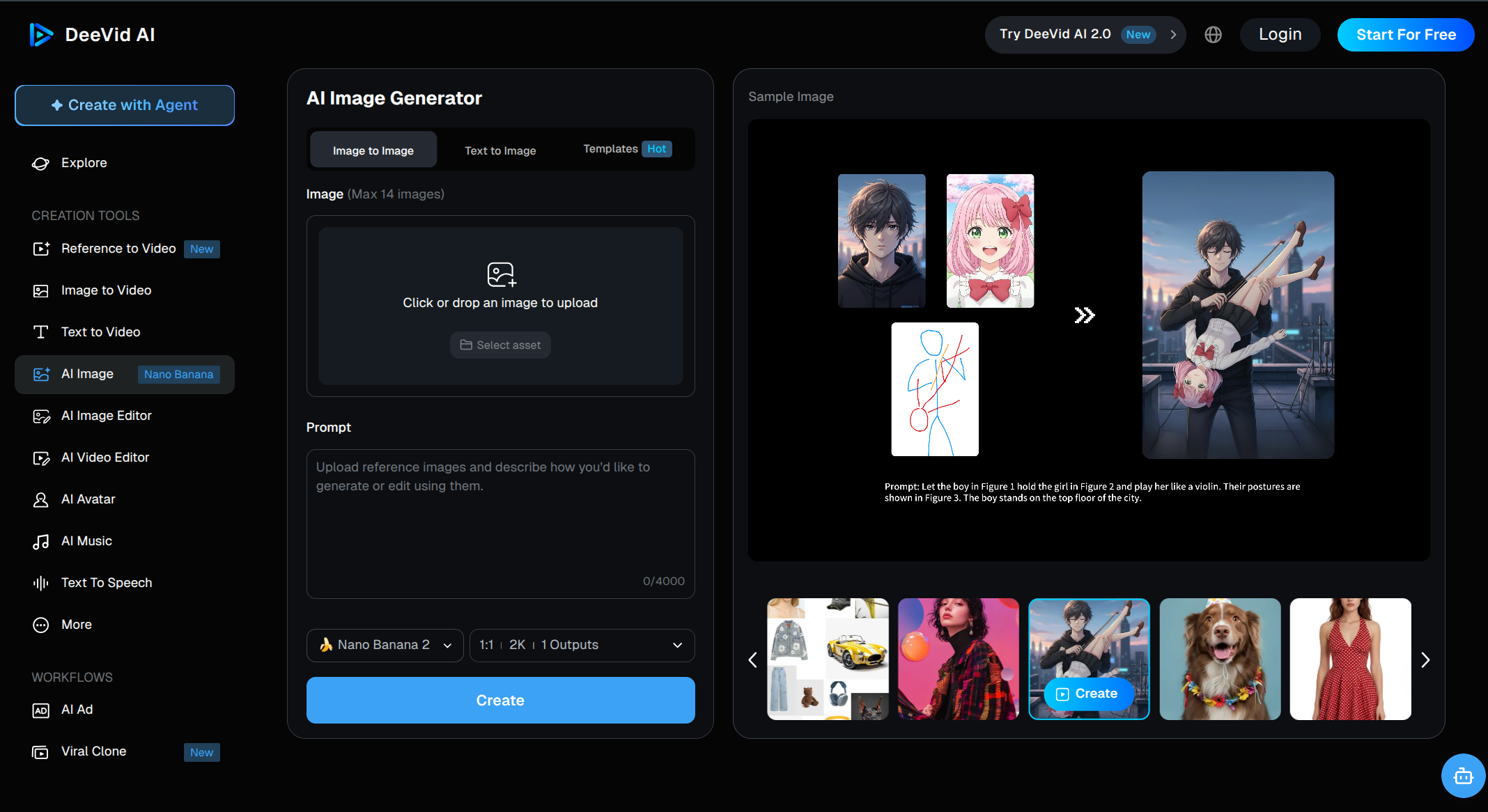Screen dimensions: 1488x812
Task: Click the dark-haired boy reference image
Action: (x=882, y=241)
